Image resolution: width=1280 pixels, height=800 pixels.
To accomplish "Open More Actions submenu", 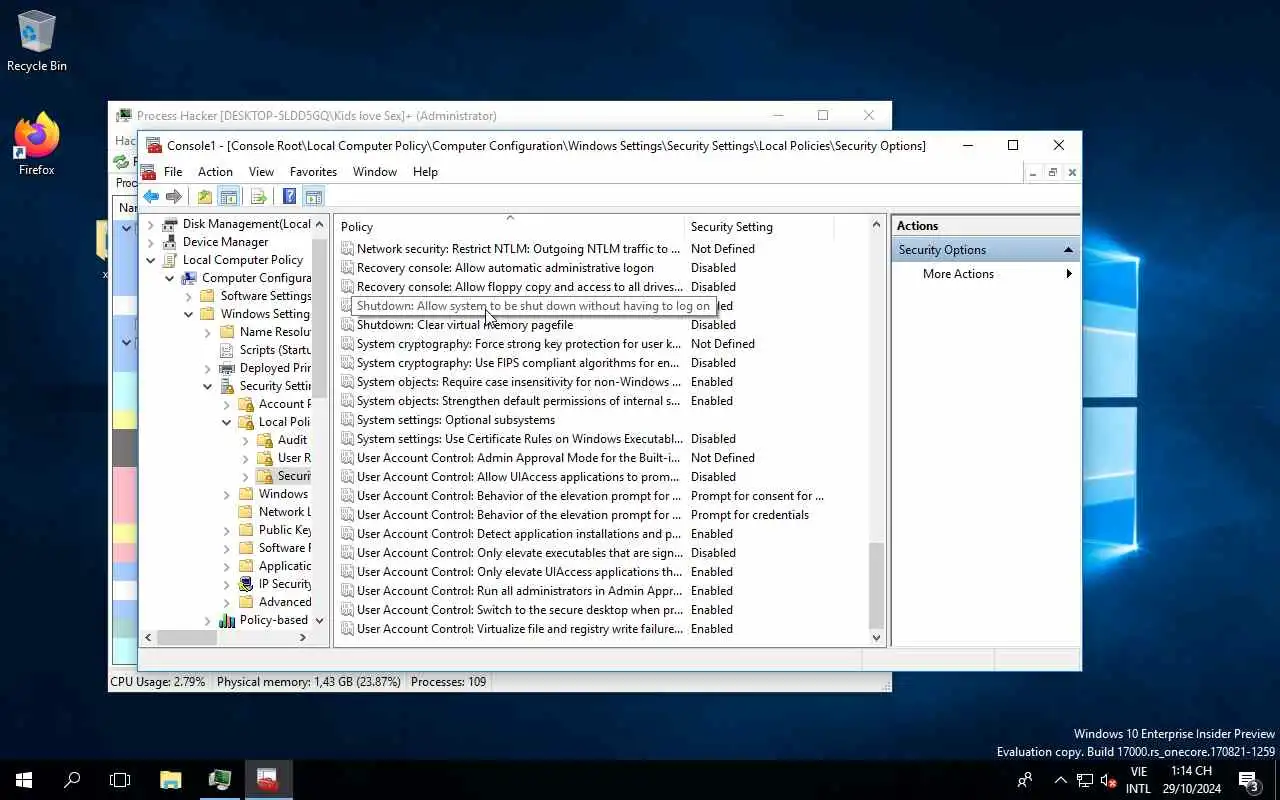I will [x=985, y=274].
